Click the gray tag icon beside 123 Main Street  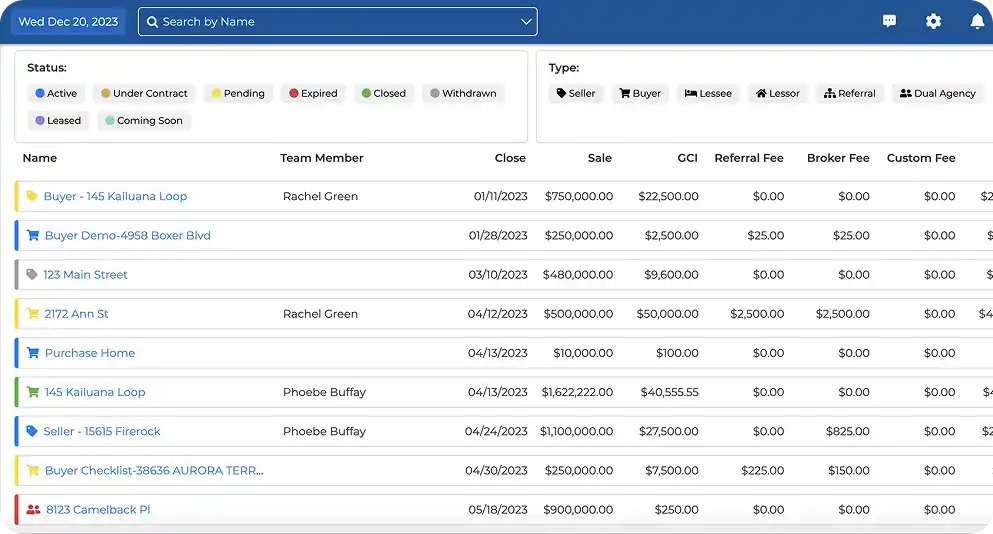[x=32, y=275]
